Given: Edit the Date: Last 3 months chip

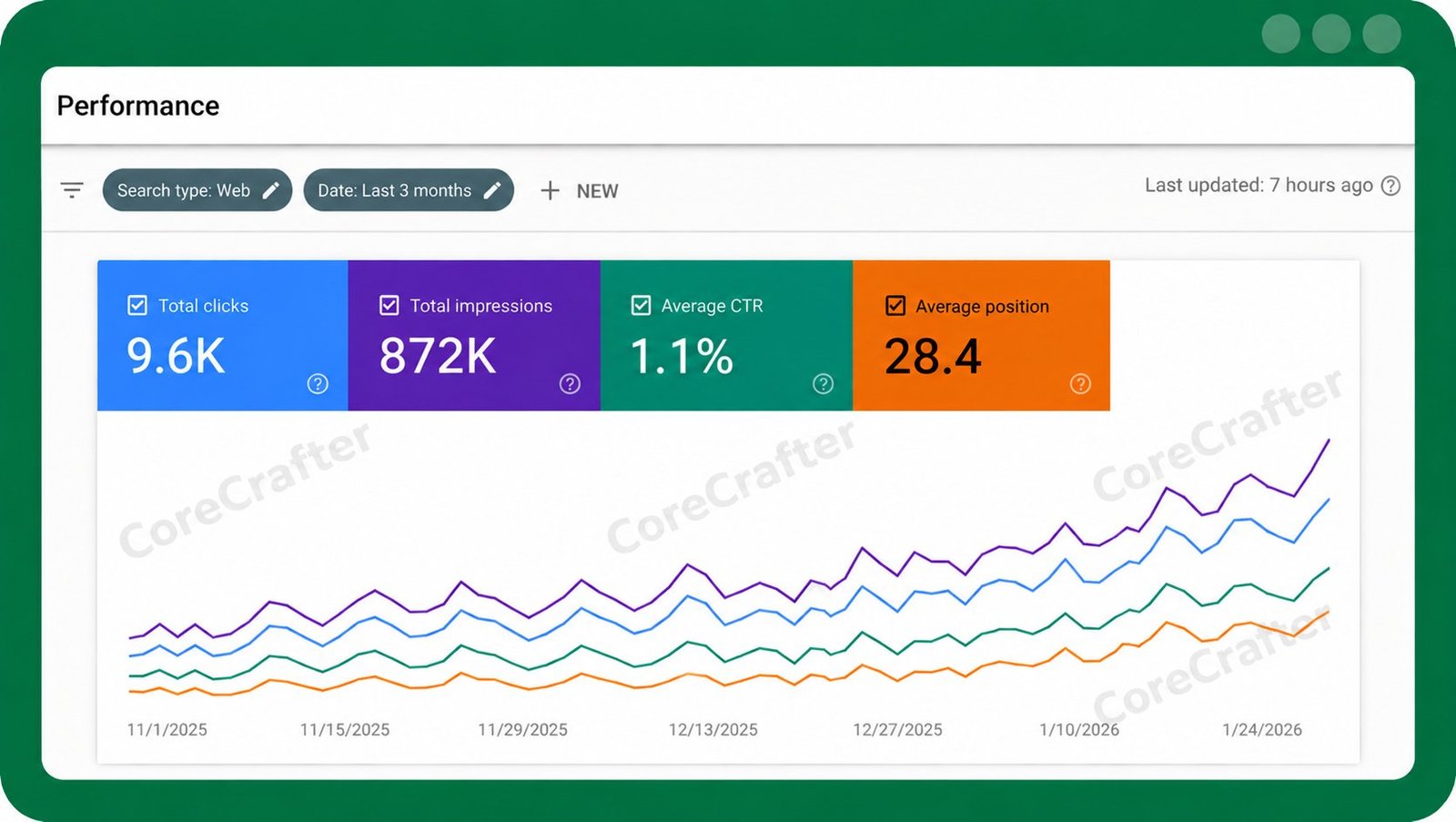Looking at the screenshot, I should [492, 190].
